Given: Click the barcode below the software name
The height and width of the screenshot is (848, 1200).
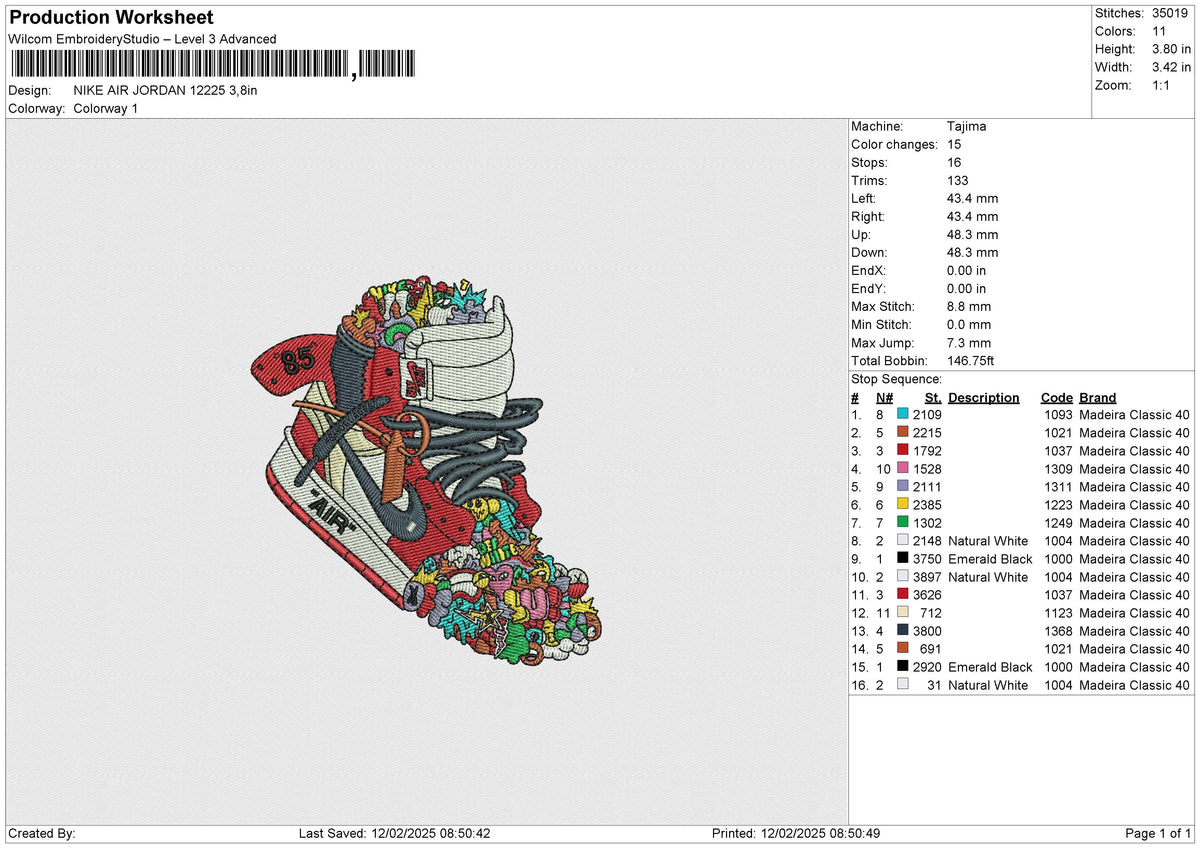Looking at the screenshot, I should tap(211, 65).
